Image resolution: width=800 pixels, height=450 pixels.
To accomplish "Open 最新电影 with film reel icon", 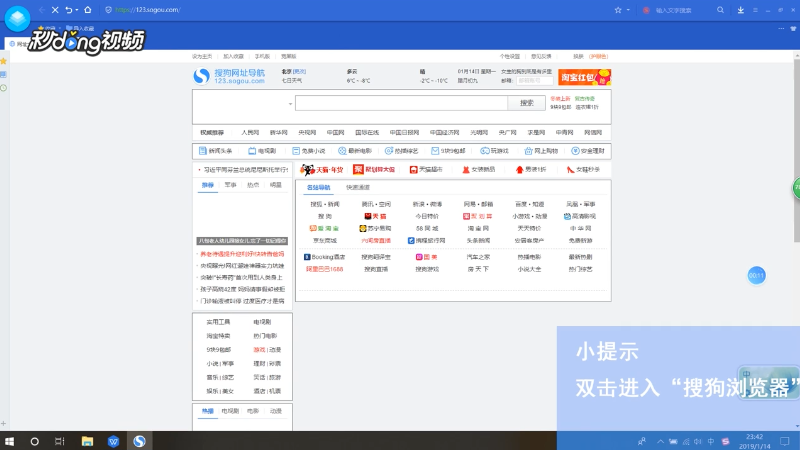I will point(355,151).
